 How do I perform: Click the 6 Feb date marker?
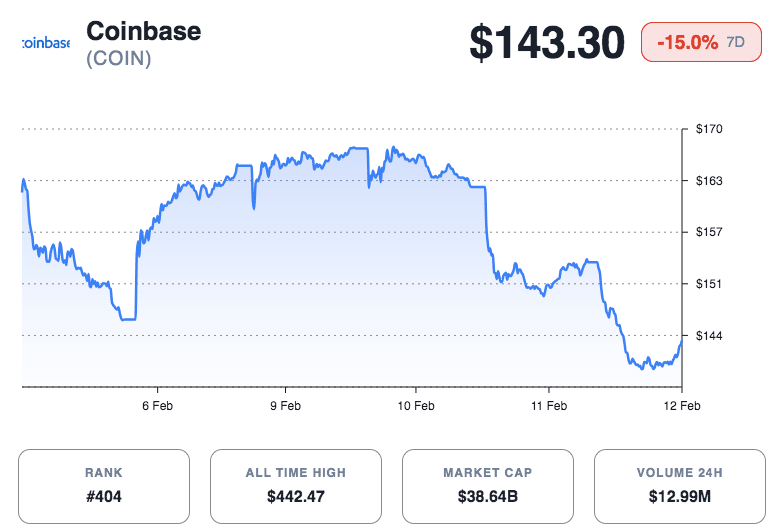click(x=157, y=406)
